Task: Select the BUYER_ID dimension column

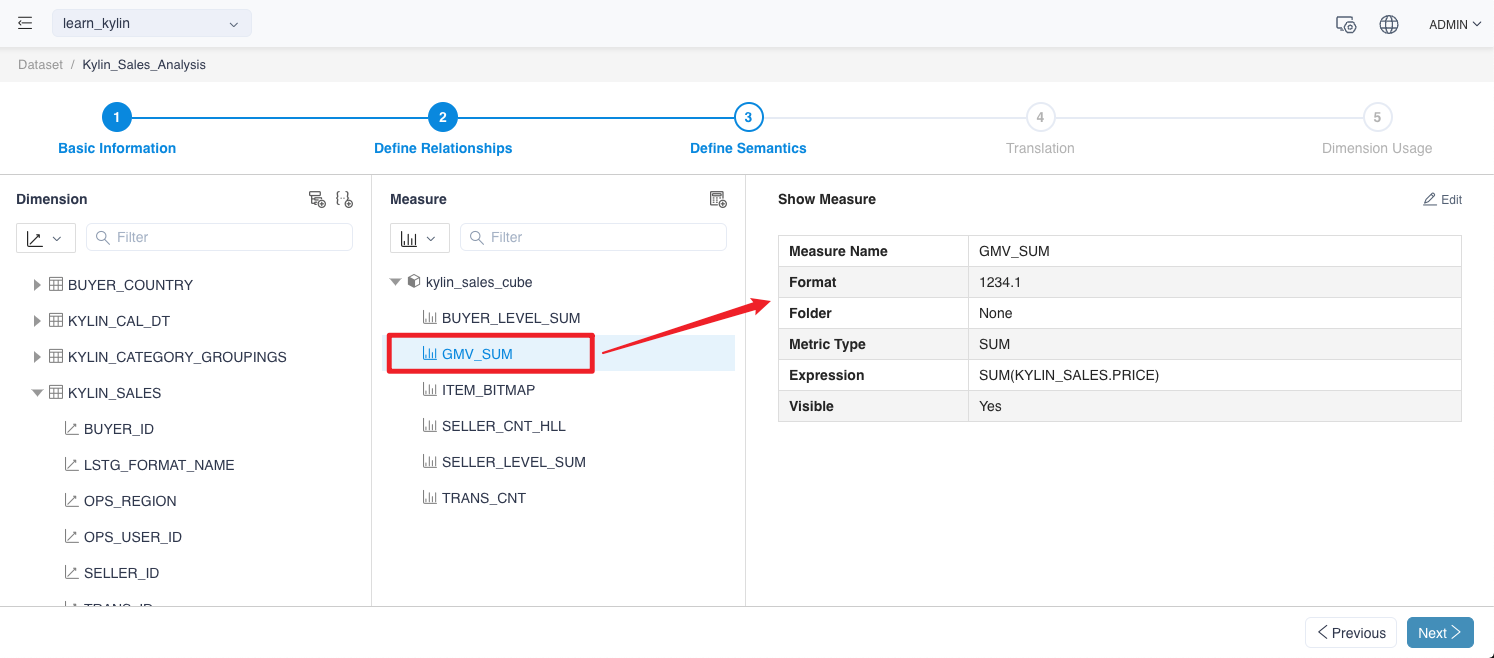Action: 118,429
